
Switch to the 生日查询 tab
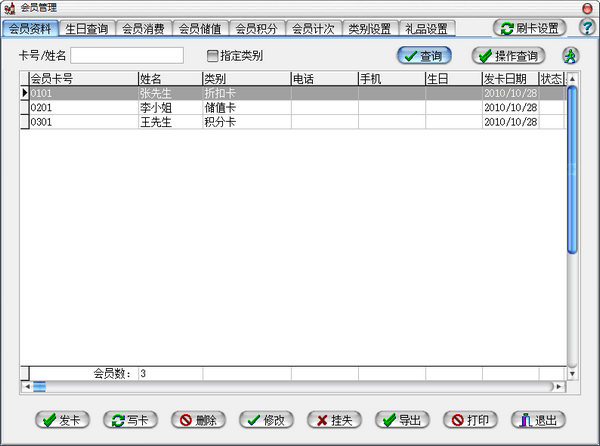point(88,29)
